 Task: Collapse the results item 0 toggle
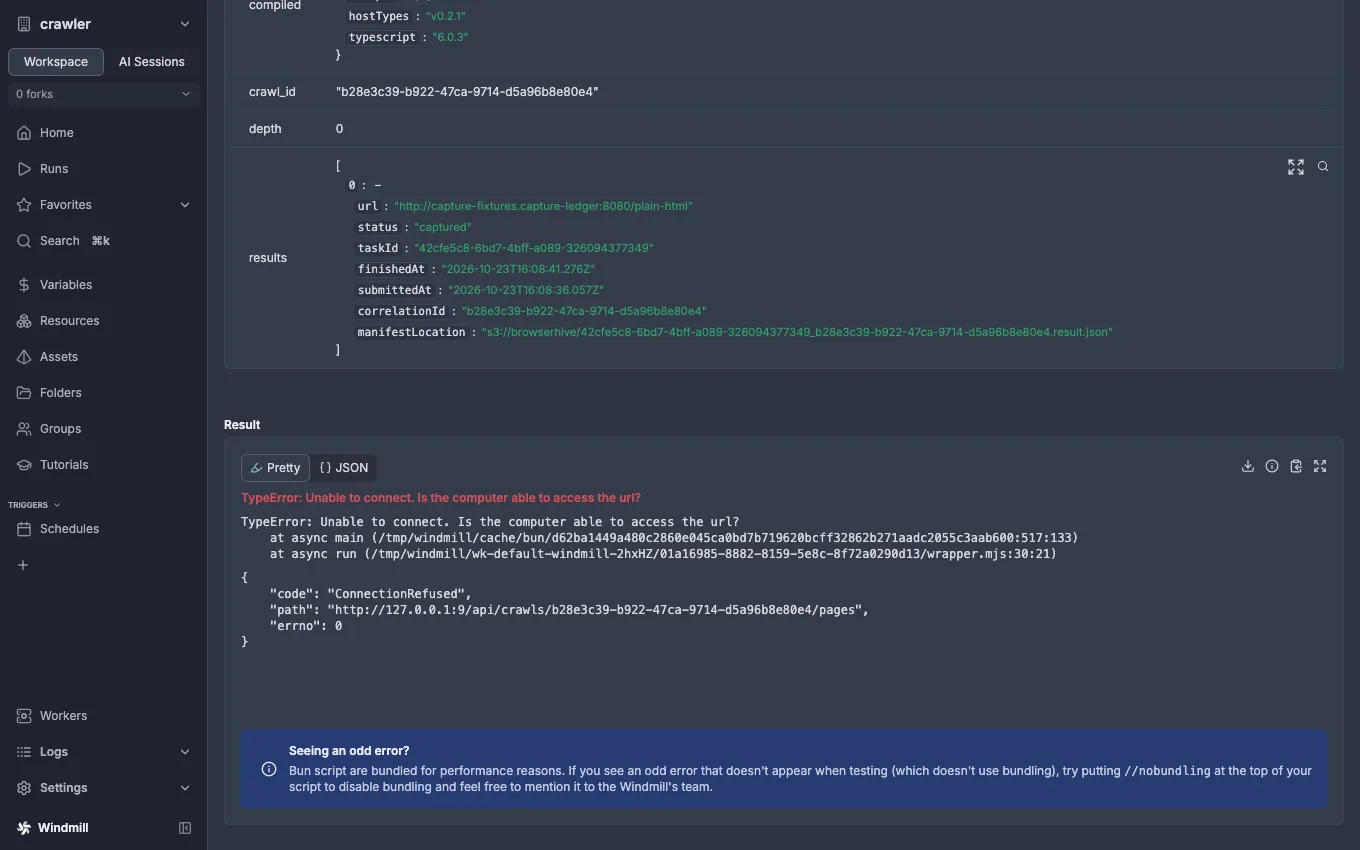tap(378, 185)
